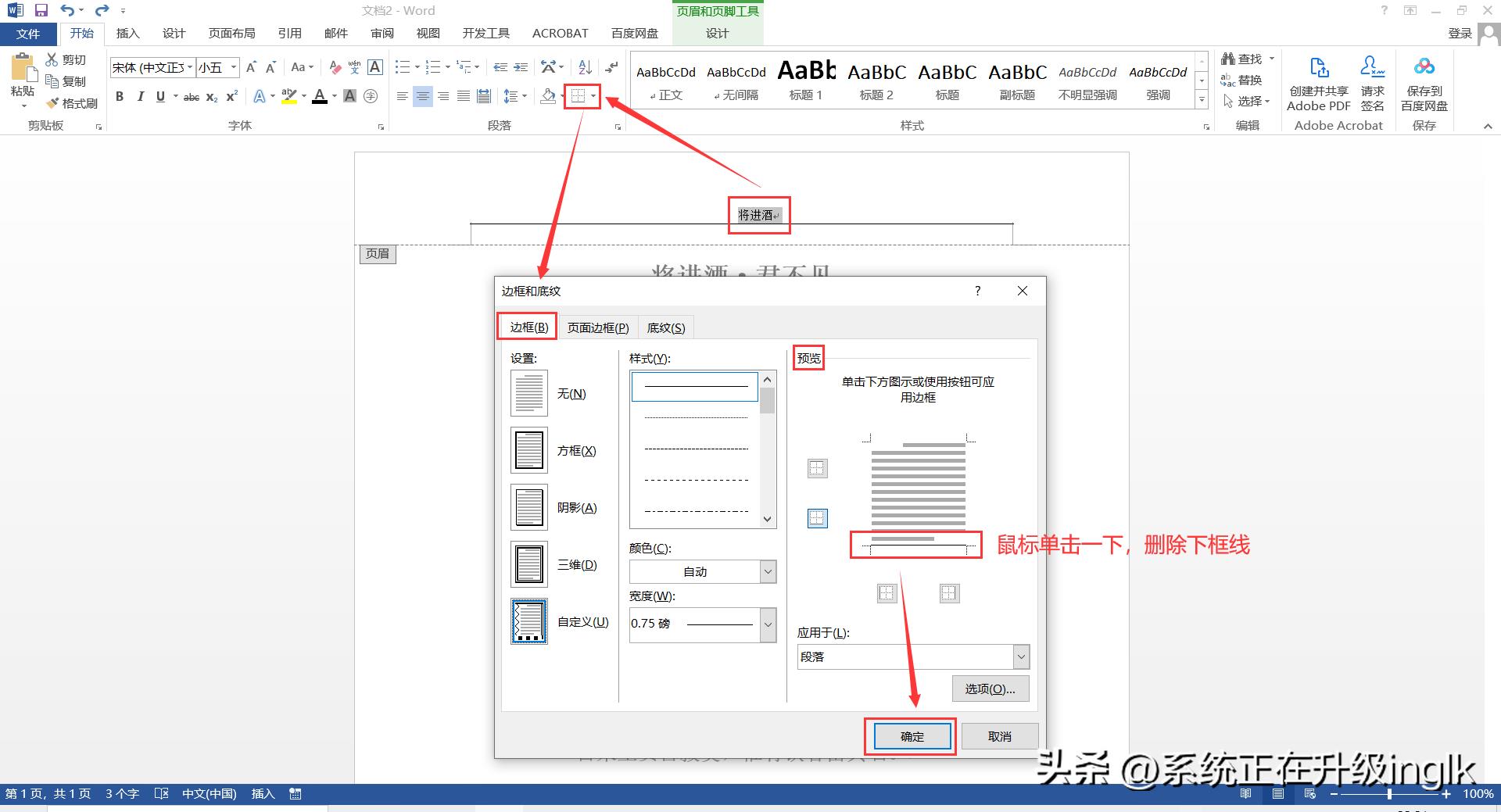Expand the Width (宽度) 0.75 磅 dropdown
The width and height of the screenshot is (1501, 812).
click(768, 624)
